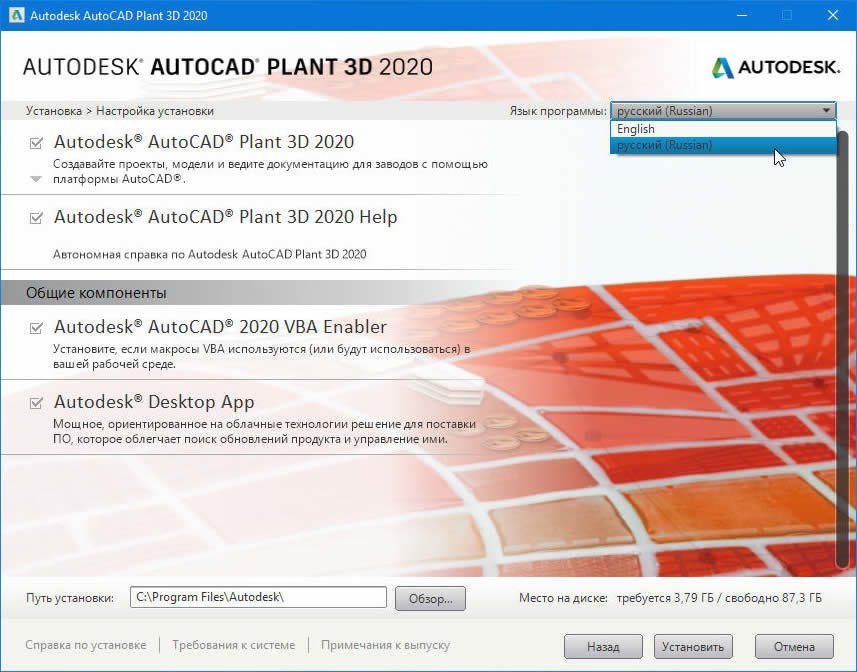The width and height of the screenshot is (857, 672).
Task: Open Справка по установке link
Action: [x=86, y=645]
